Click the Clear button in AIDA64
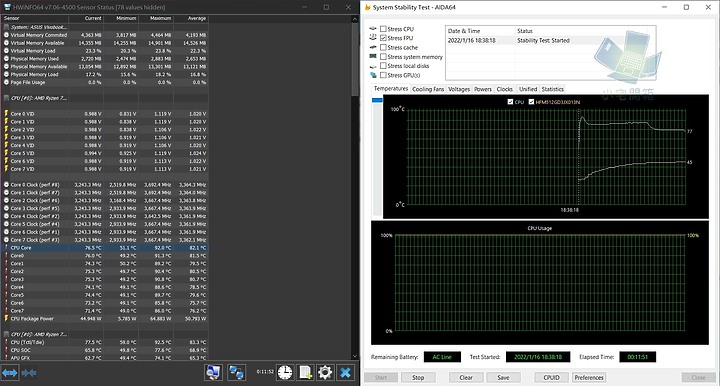720x386 pixels. pos(466,377)
